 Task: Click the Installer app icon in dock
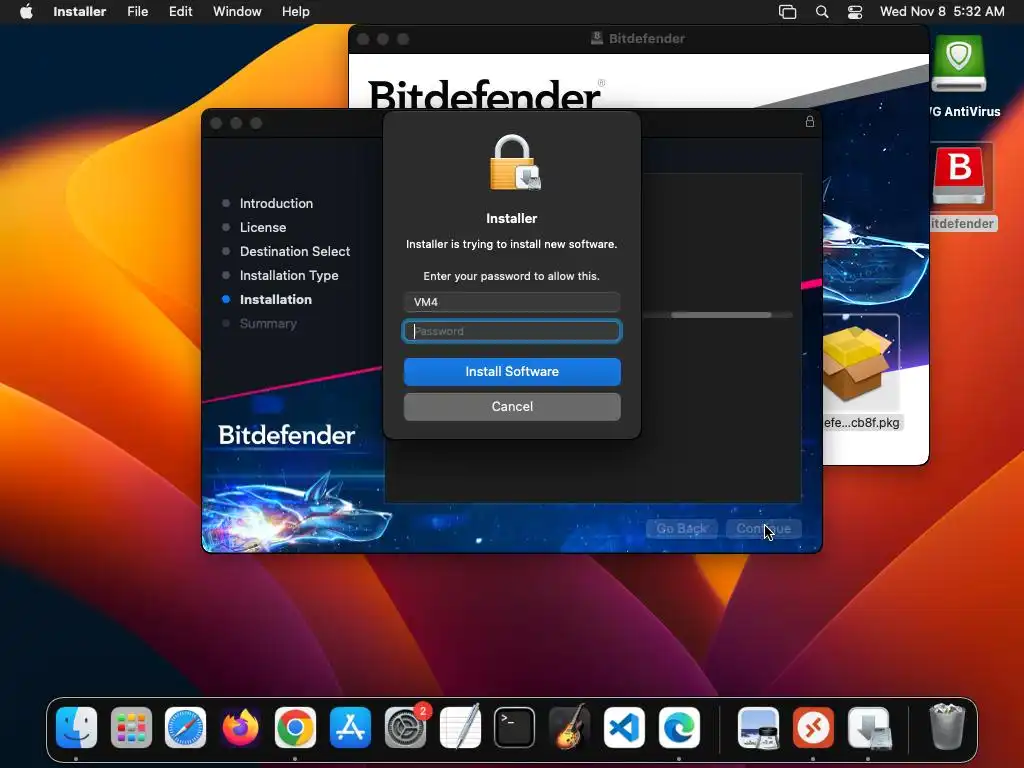coord(869,728)
